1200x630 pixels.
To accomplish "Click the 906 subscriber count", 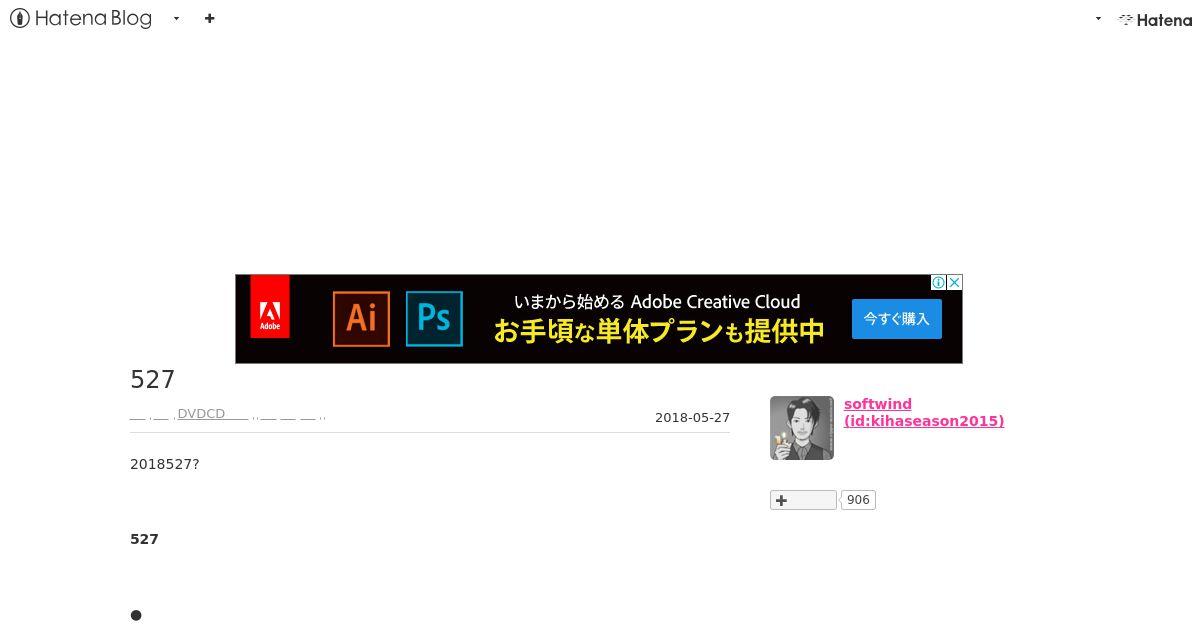I will pos(858,500).
